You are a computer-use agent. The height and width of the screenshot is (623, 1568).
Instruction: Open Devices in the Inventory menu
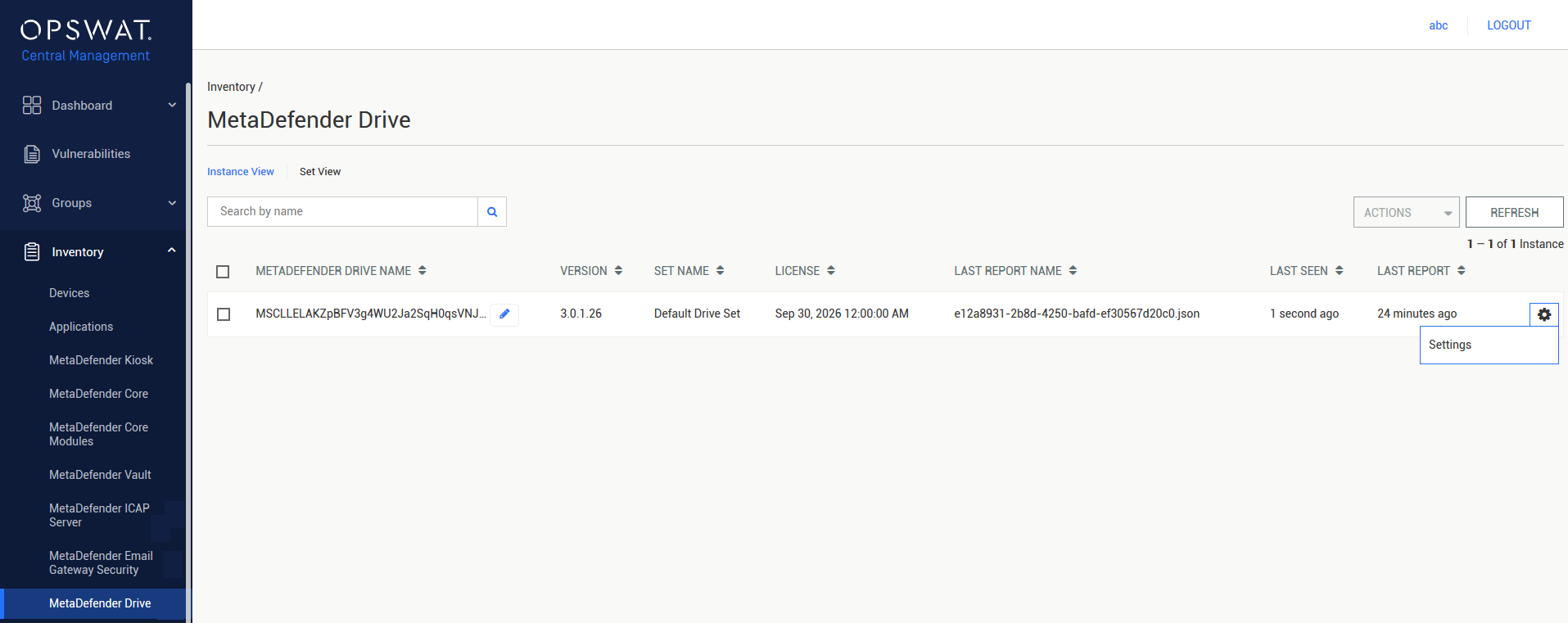point(70,293)
